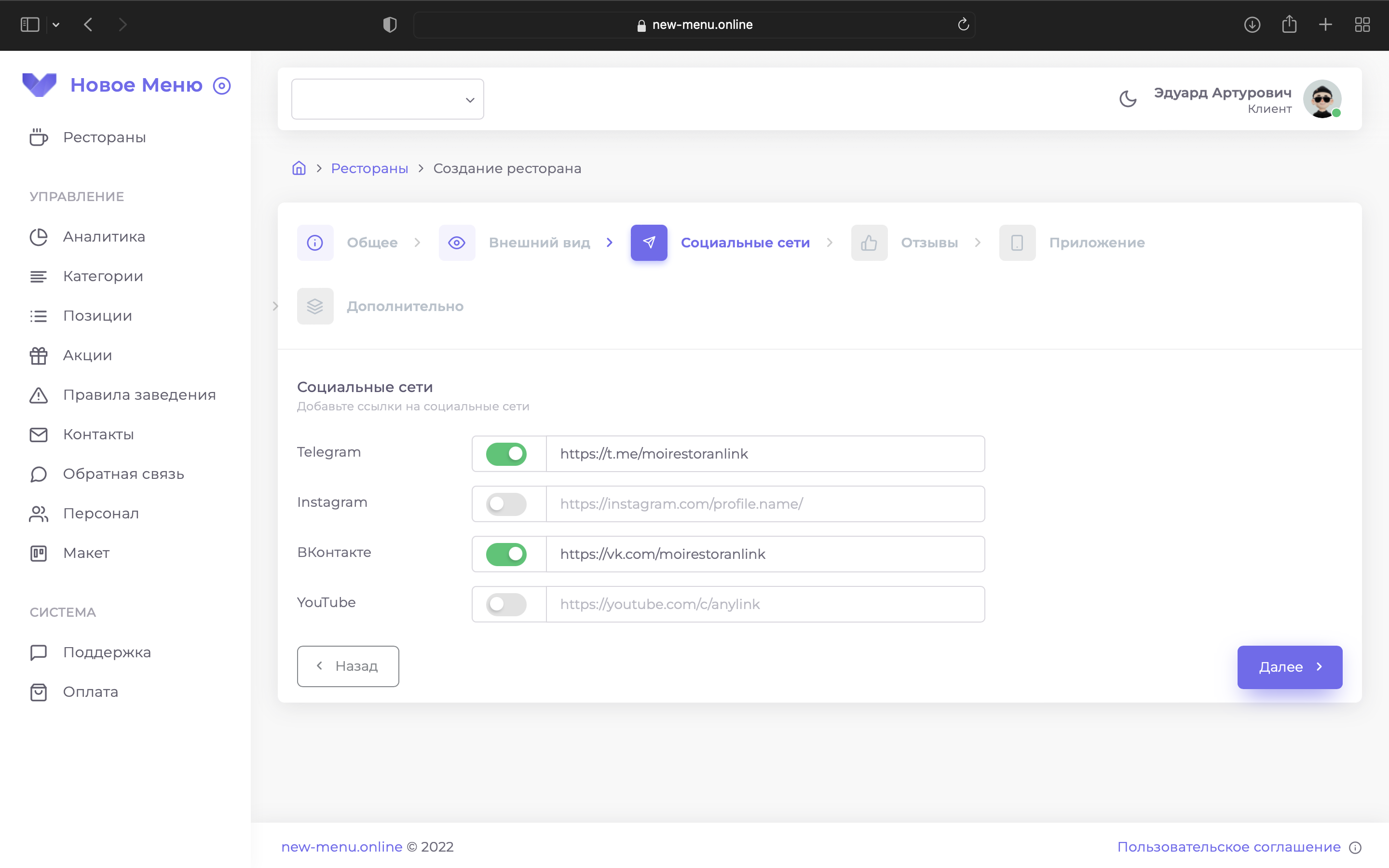Toggle dark mode moon icon
The image size is (1389, 868).
tap(1128, 99)
